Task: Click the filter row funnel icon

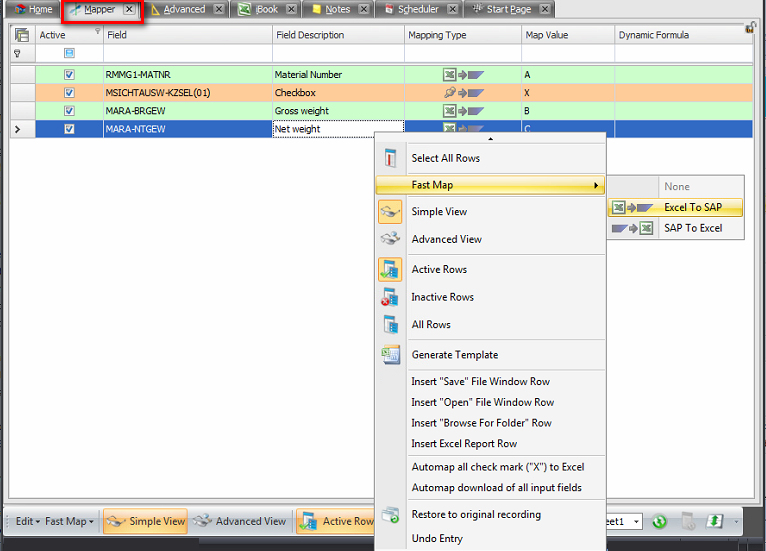Action: point(17,53)
